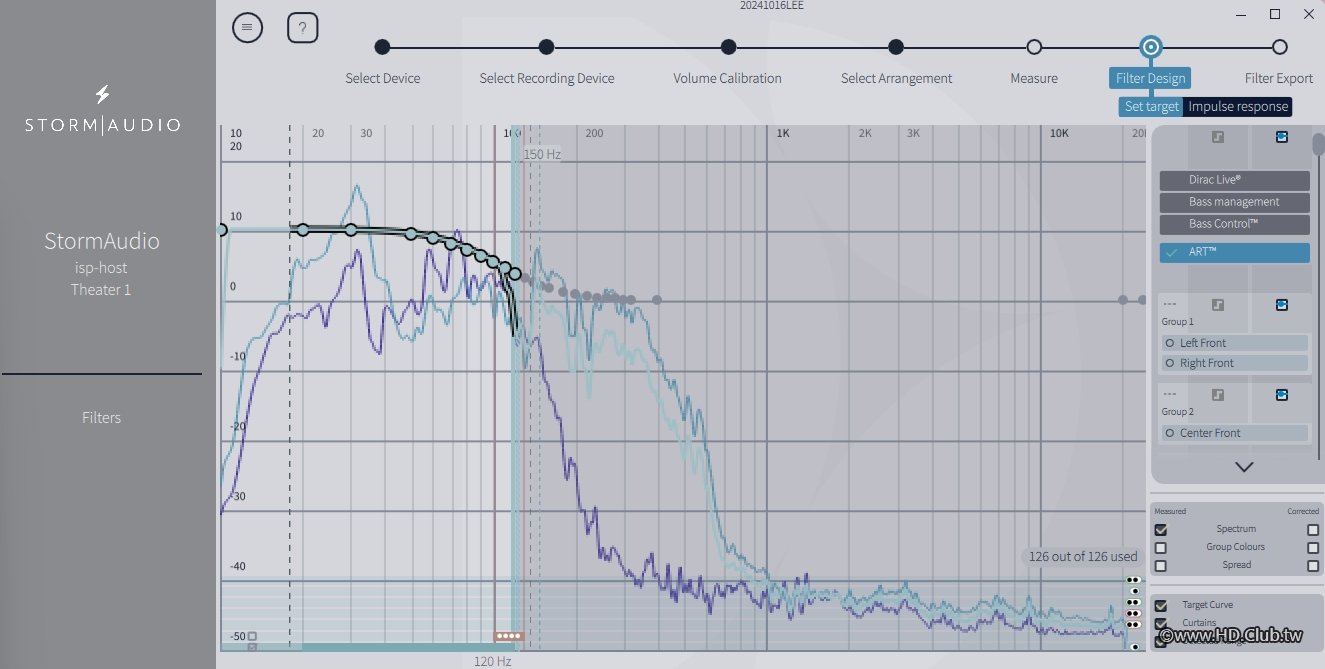Open the help question mark button
The image size is (1325, 669).
[303, 28]
